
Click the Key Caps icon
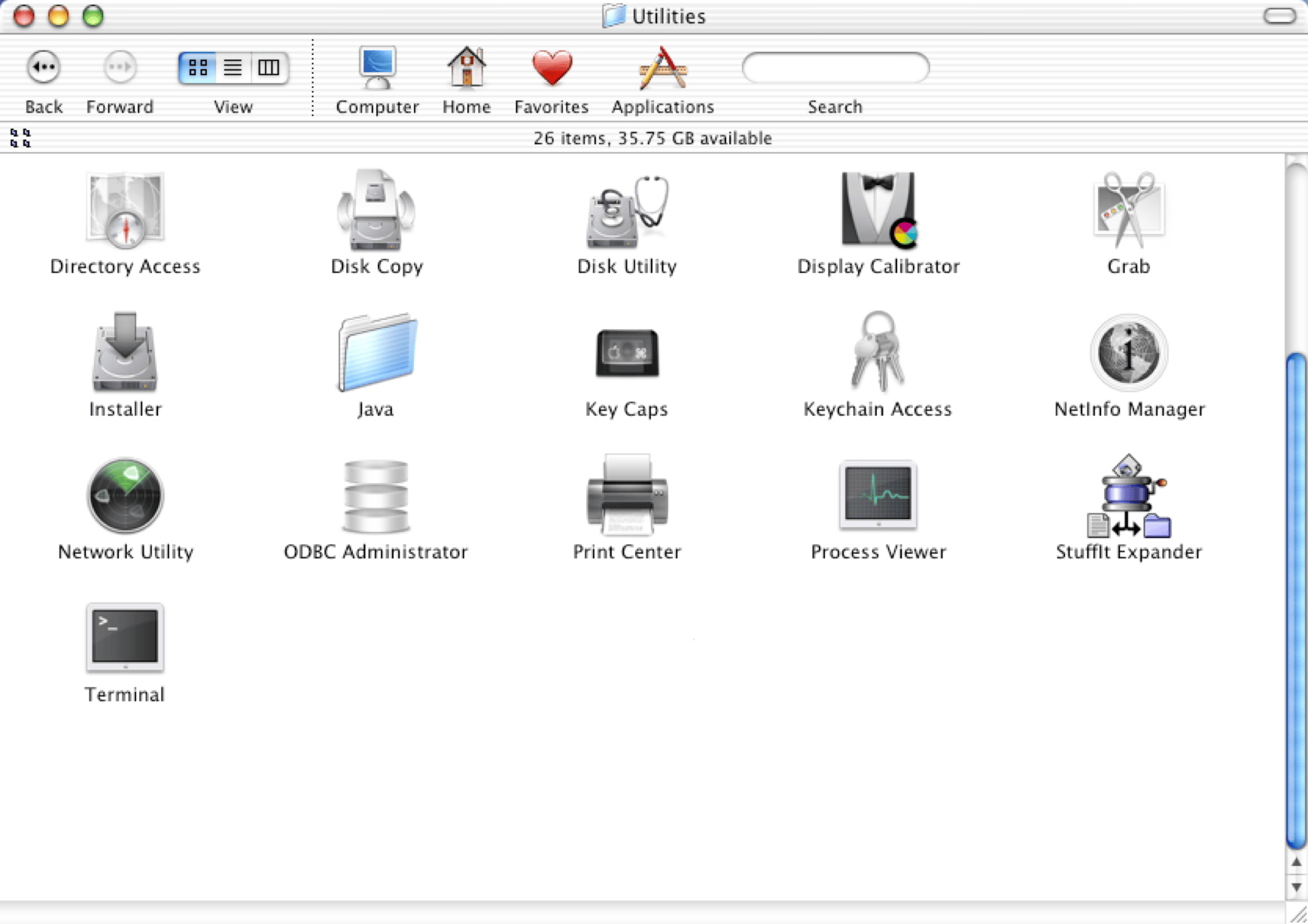click(627, 352)
